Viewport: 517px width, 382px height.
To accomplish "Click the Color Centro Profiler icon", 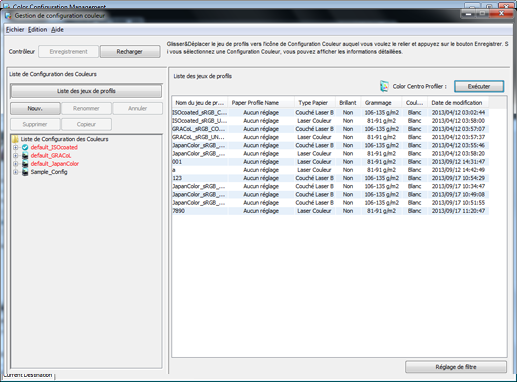I will pos(384,86).
